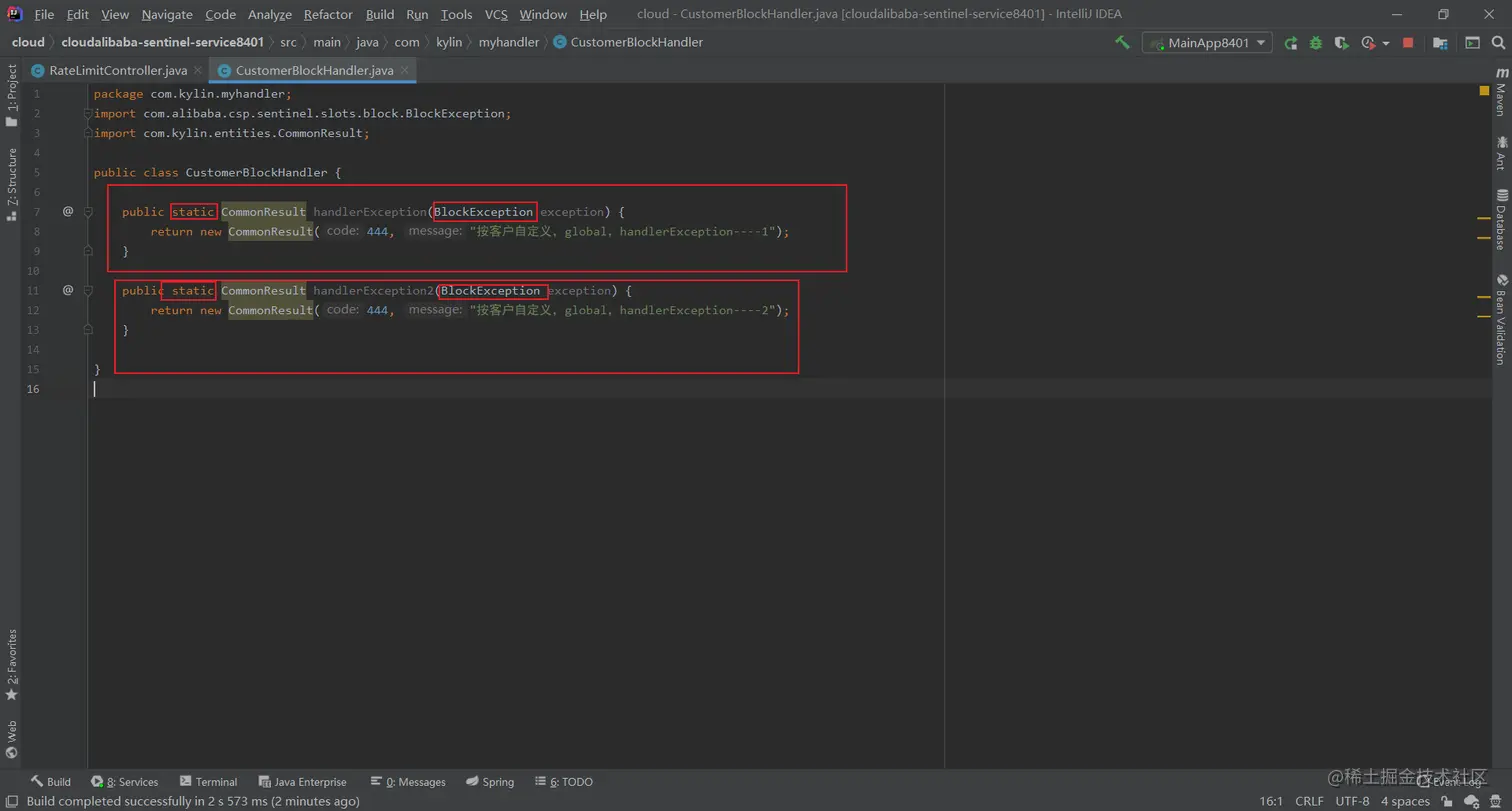Screen dimensions: 1512x811
Task: Click the myhandler breadcrumb
Action: [508, 42]
